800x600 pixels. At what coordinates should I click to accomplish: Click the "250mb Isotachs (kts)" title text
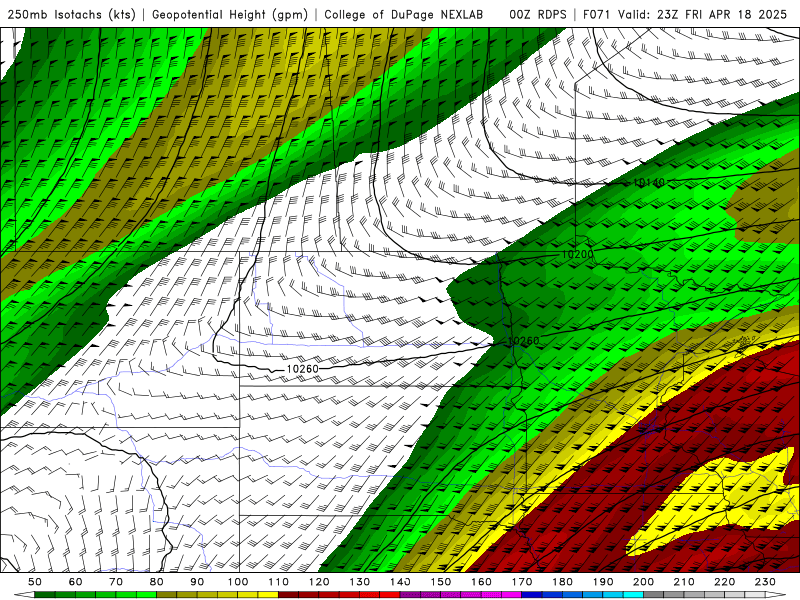(71, 14)
